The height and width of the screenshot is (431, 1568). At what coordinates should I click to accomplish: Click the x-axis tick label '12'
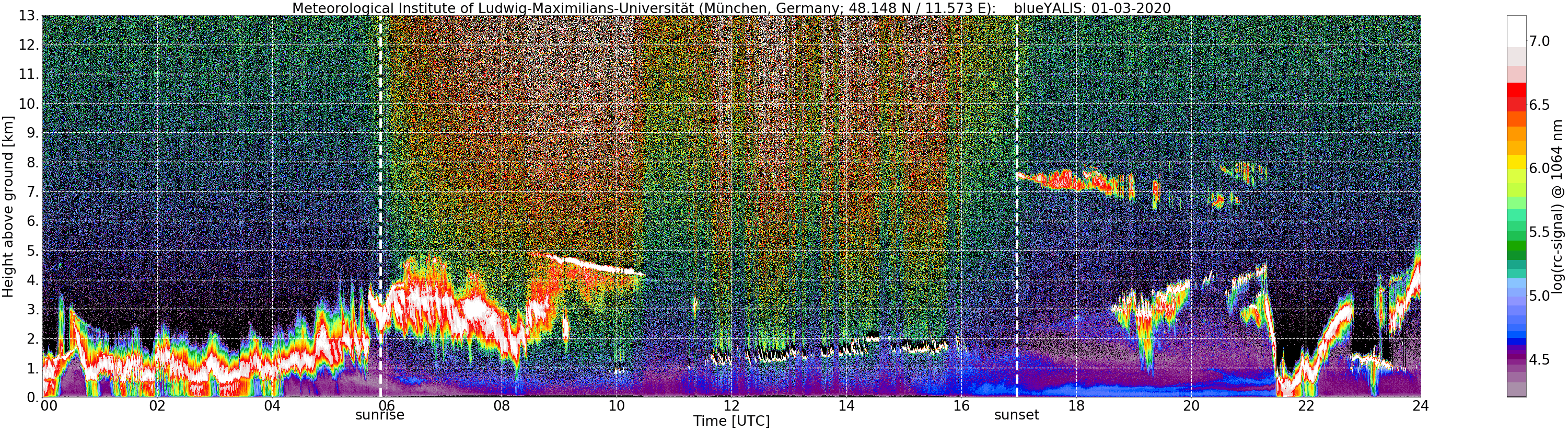click(x=731, y=406)
